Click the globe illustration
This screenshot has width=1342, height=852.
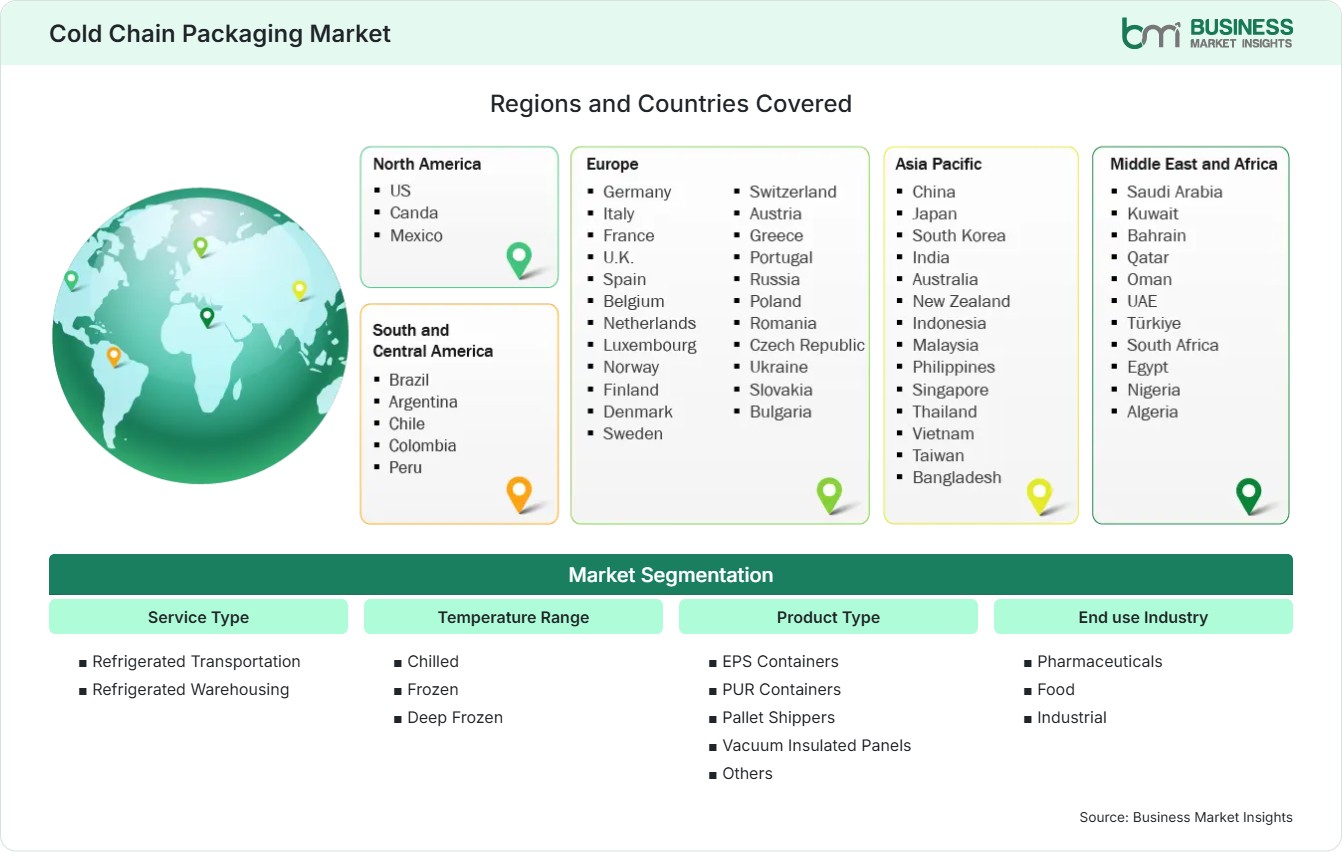click(x=200, y=336)
